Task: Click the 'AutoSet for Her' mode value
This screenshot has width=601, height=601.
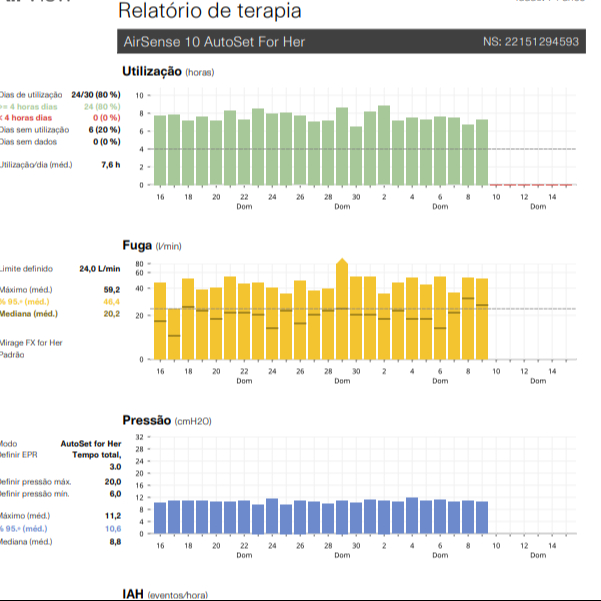Action: 90,443
